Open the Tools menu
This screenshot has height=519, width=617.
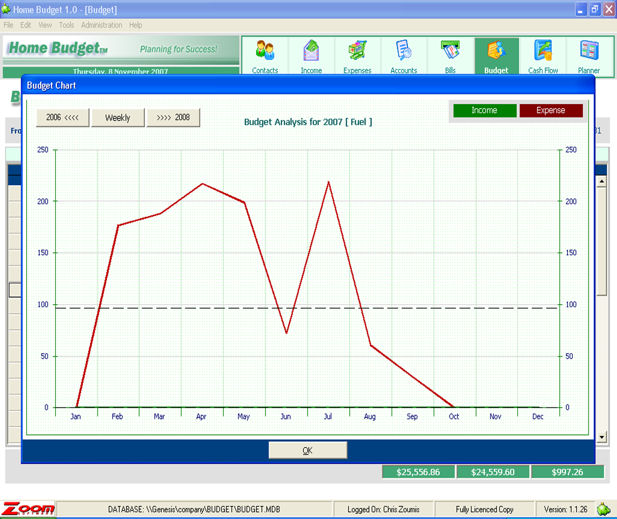[x=67, y=25]
